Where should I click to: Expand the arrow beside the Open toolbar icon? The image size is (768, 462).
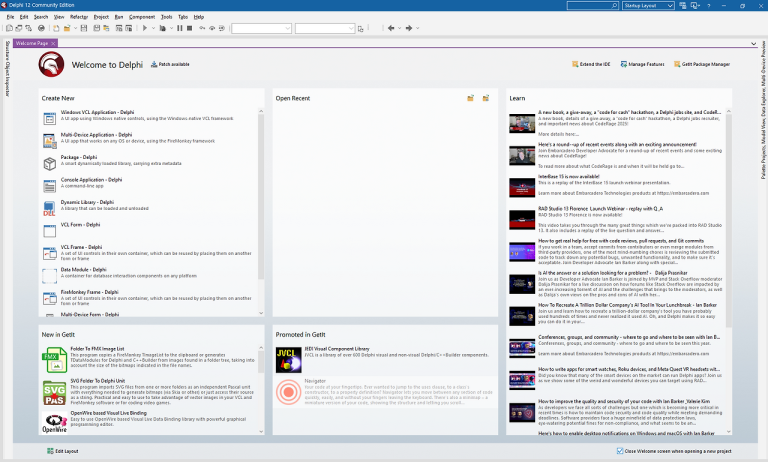[75, 28]
